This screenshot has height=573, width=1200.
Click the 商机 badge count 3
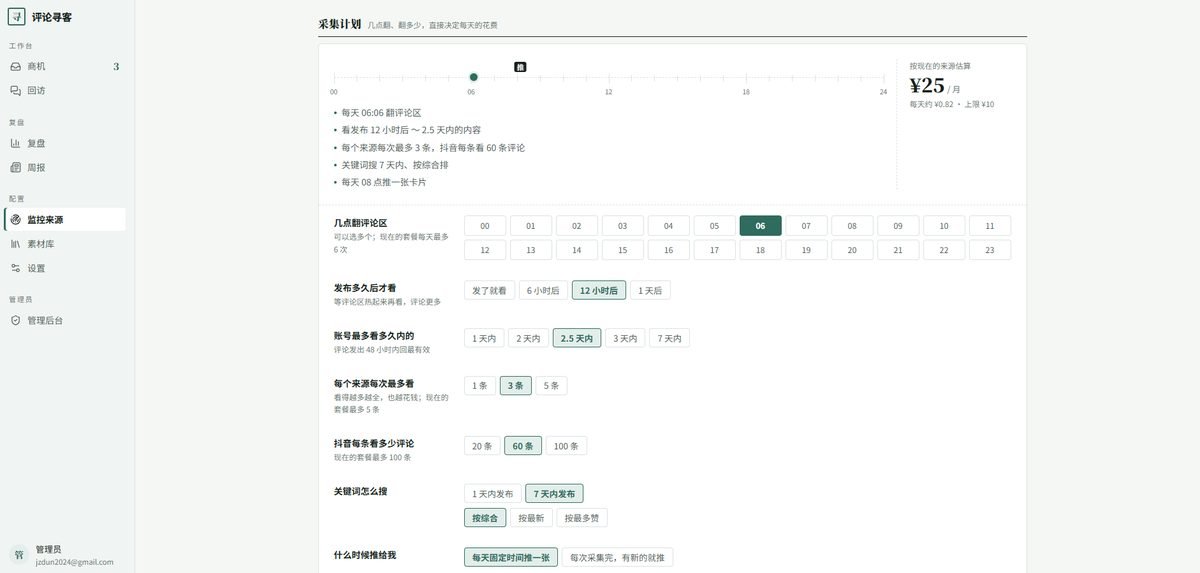click(116, 66)
